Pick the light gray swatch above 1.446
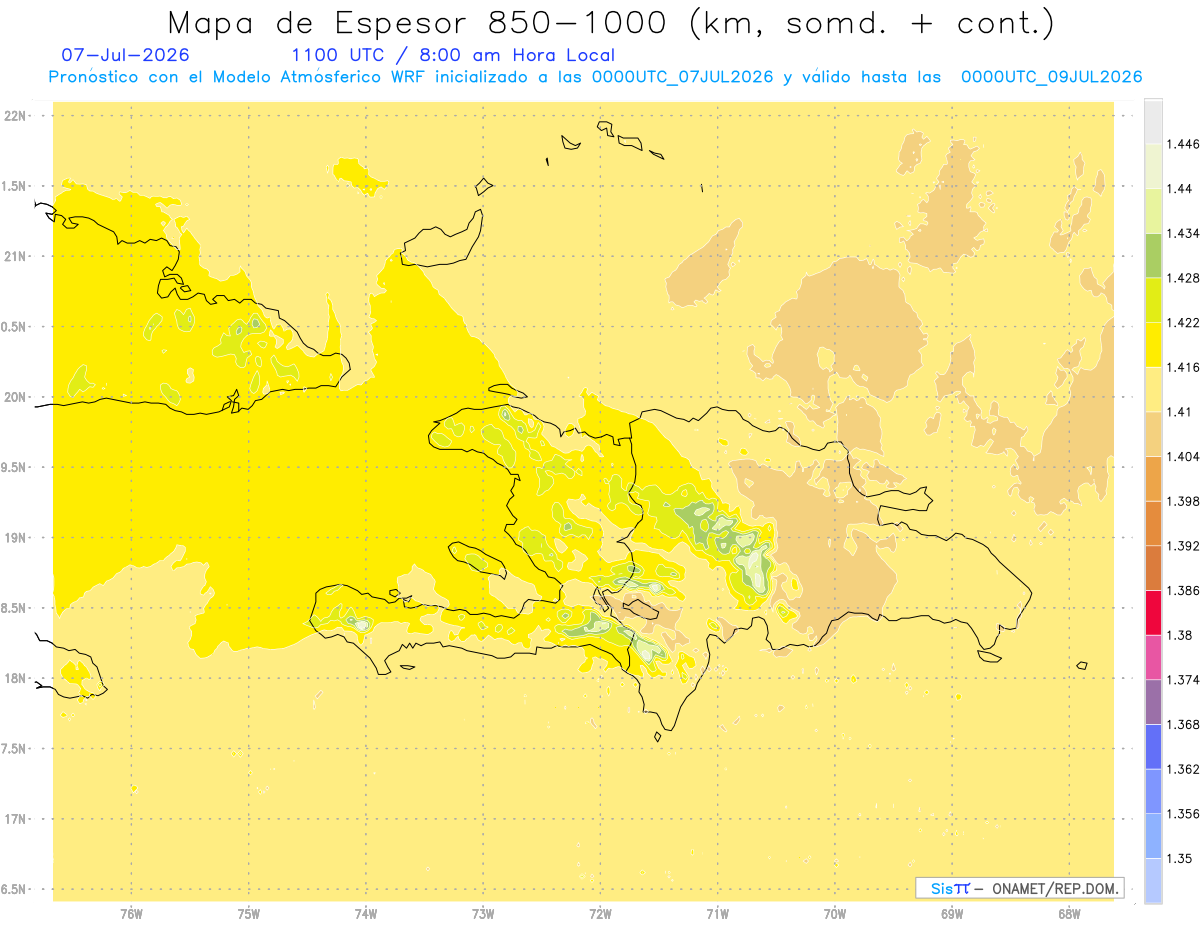Image resolution: width=1200 pixels, height=927 pixels. coord(1153,122)
